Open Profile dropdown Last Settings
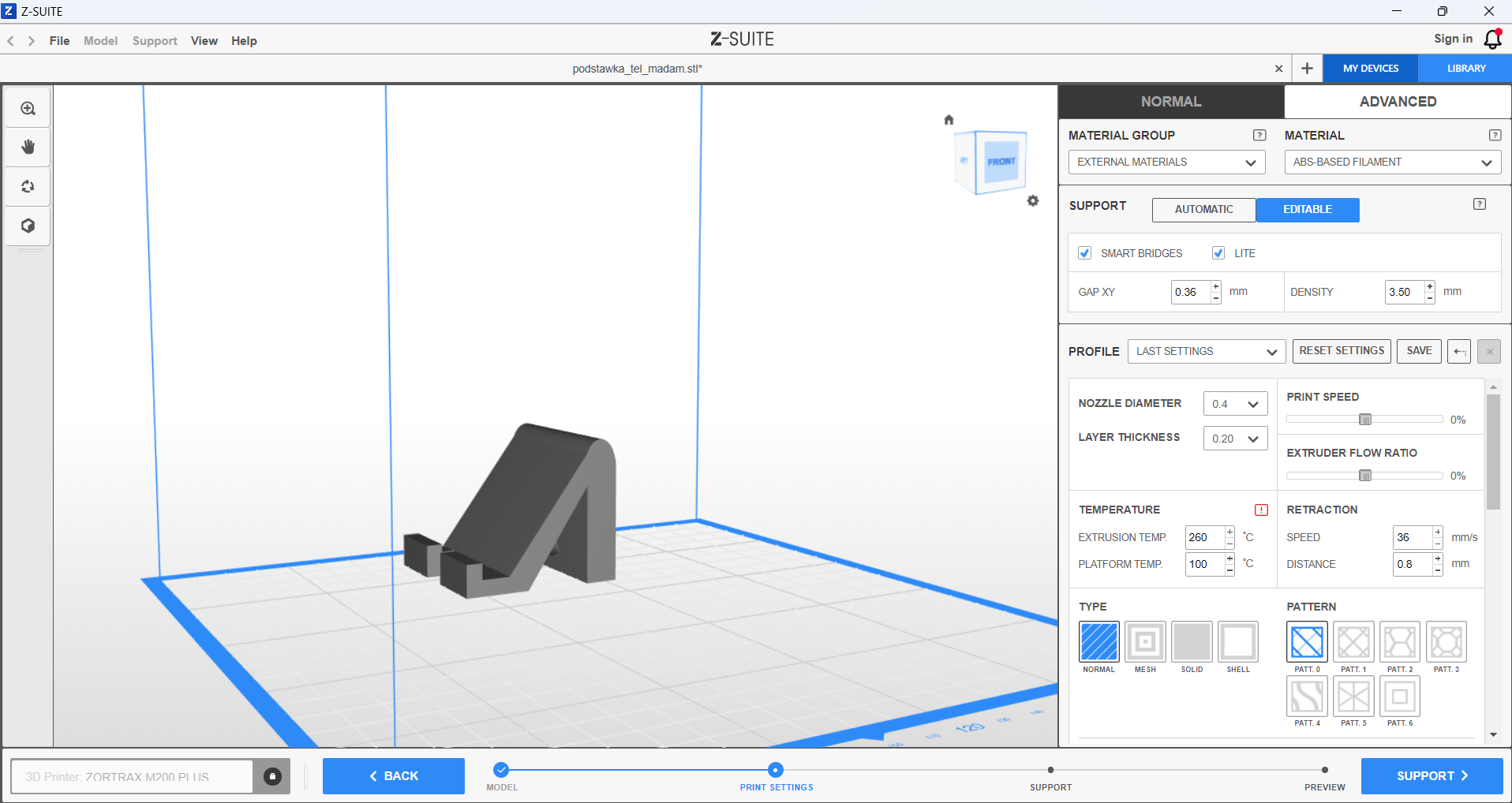This screenshot has height=803, width=1512. [x=1207, y=352]
